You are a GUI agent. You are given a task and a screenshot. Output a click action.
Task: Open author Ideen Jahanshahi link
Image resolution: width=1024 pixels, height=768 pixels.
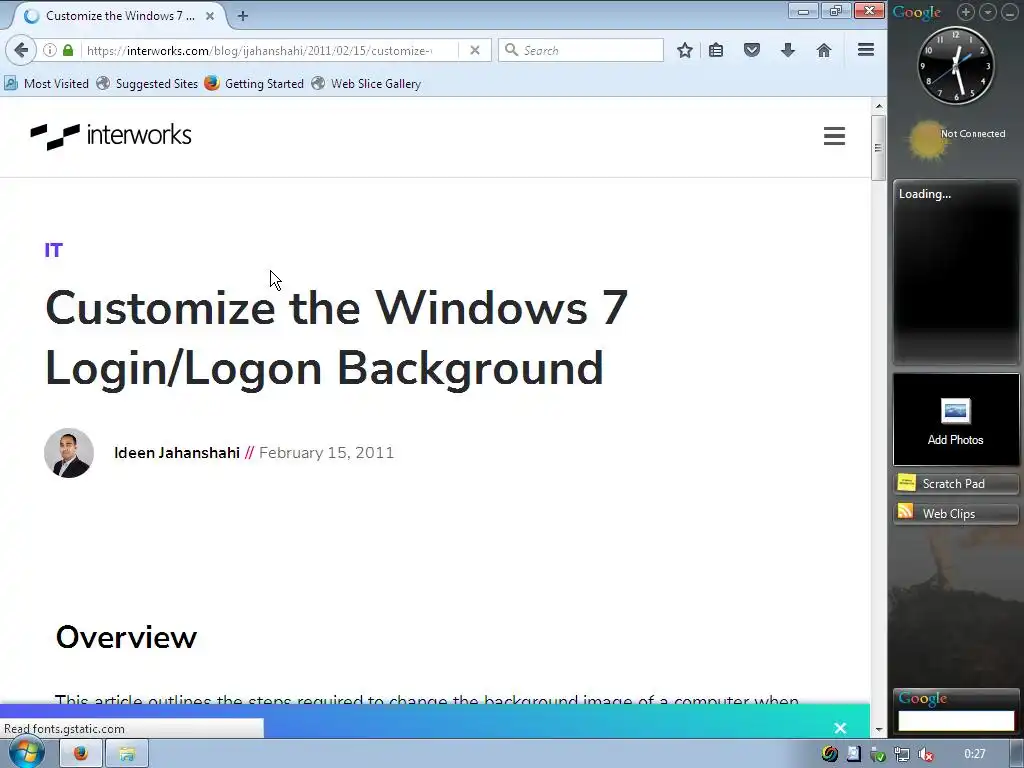[177, 453]
